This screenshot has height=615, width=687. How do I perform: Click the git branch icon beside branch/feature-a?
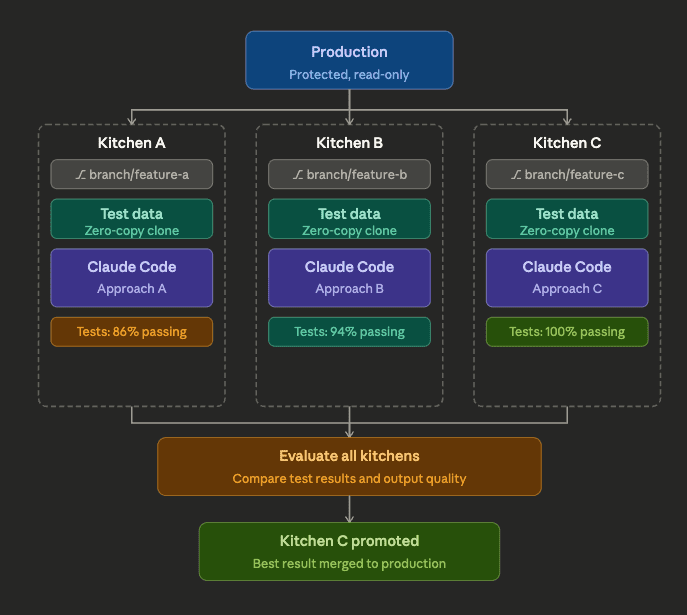pos(81,175)
